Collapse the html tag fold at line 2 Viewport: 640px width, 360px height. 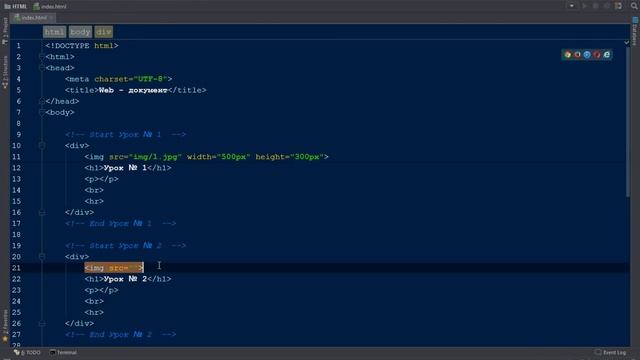point(42,56)
